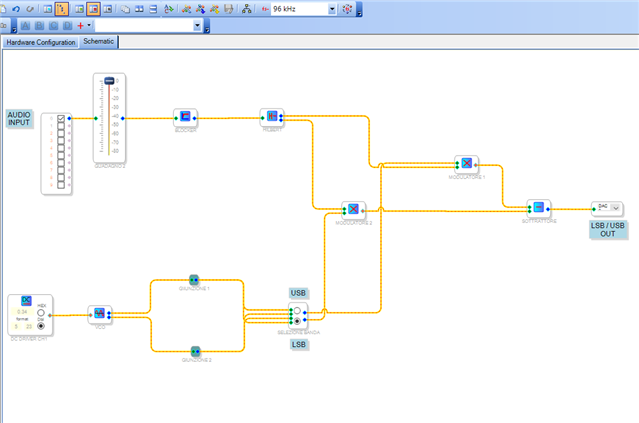Click the AUDIO INPUT label
The image size is (639, 423).
19,119
